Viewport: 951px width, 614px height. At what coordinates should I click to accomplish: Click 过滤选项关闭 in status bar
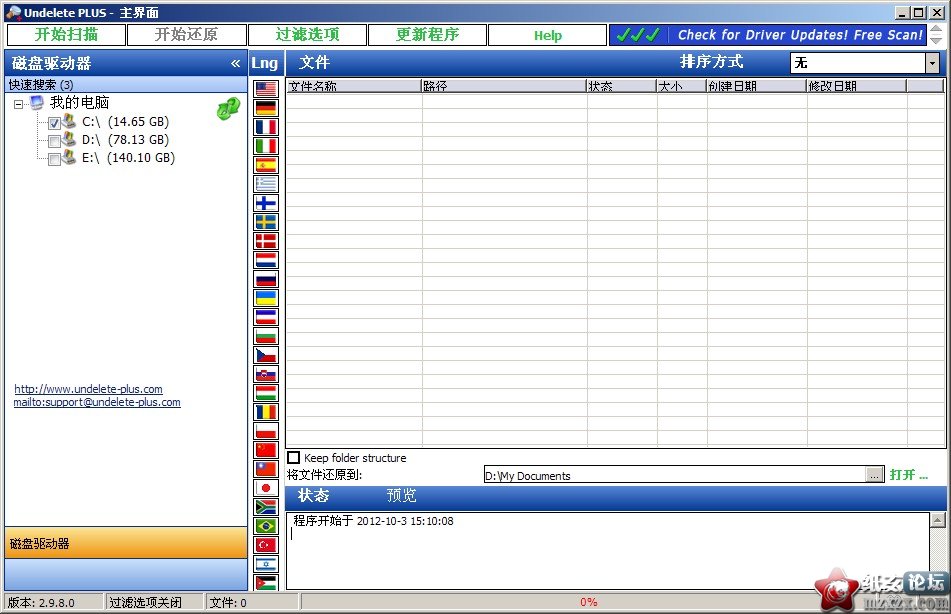point(154,602)
